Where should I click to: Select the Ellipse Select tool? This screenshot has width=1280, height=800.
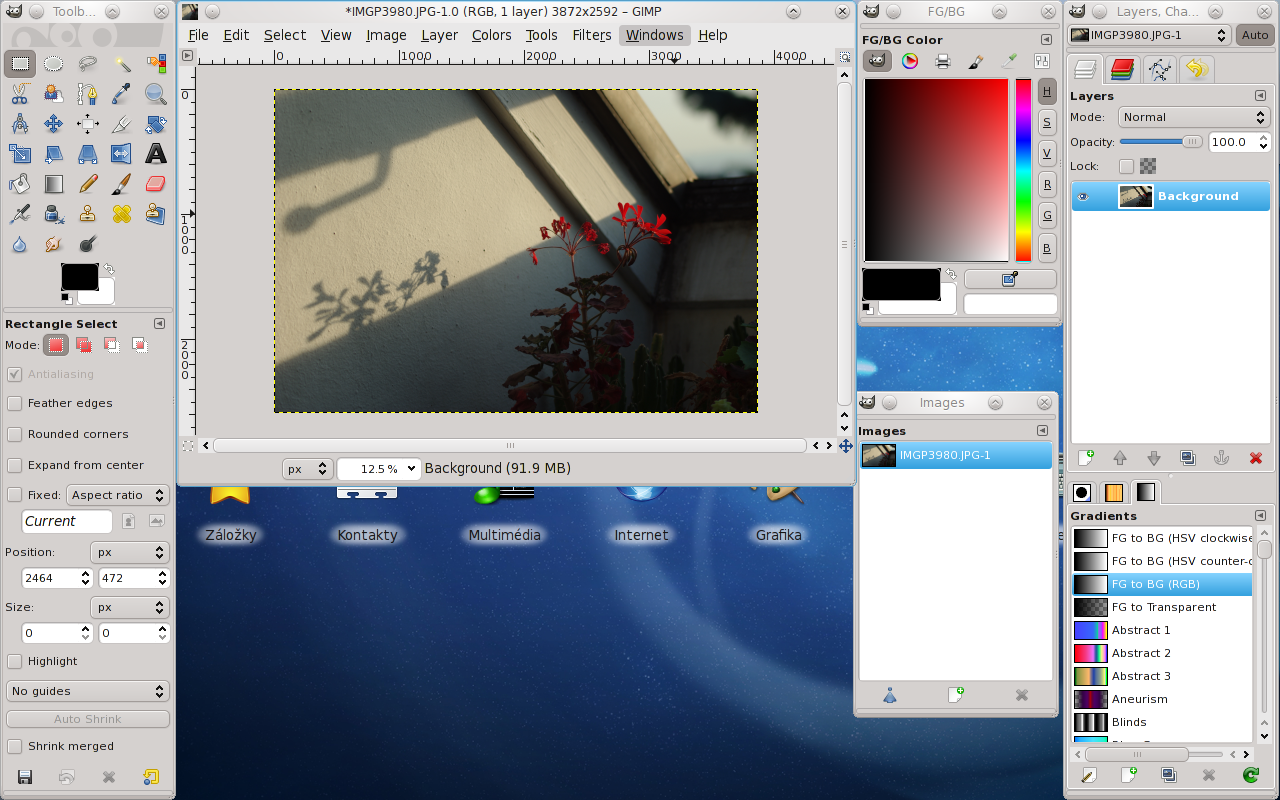54,64
